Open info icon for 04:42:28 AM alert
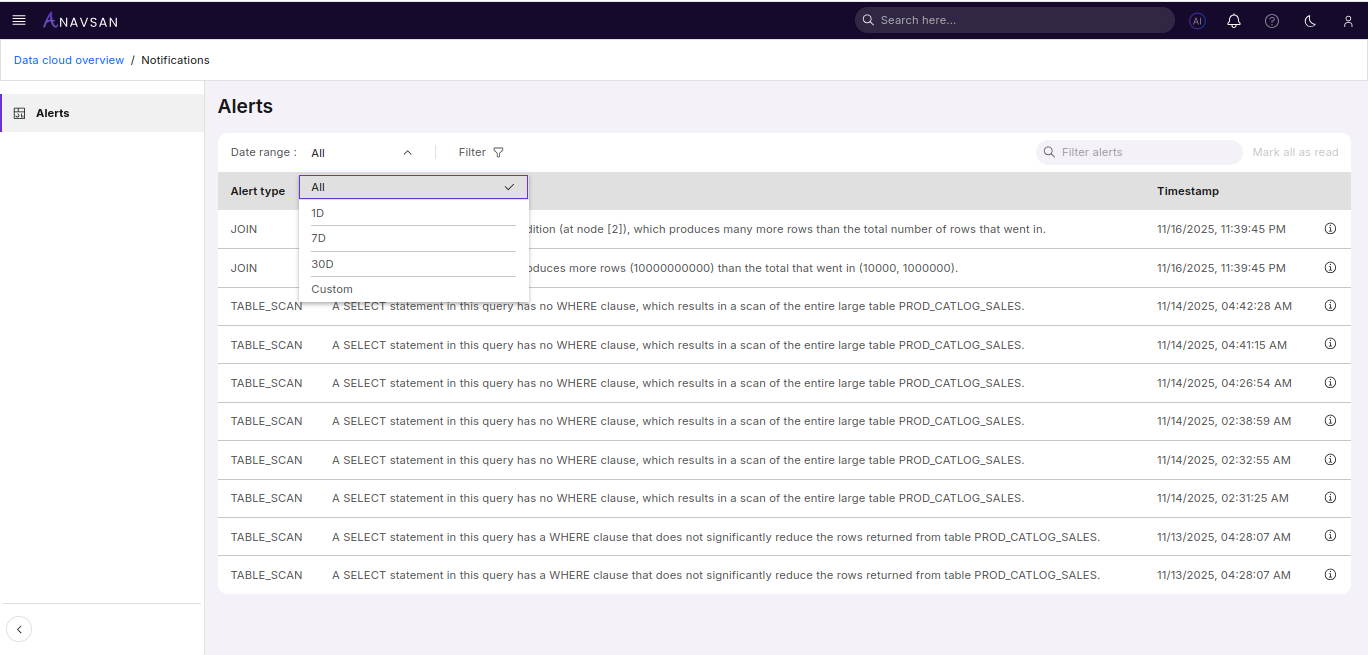 tap(1330, 306)
